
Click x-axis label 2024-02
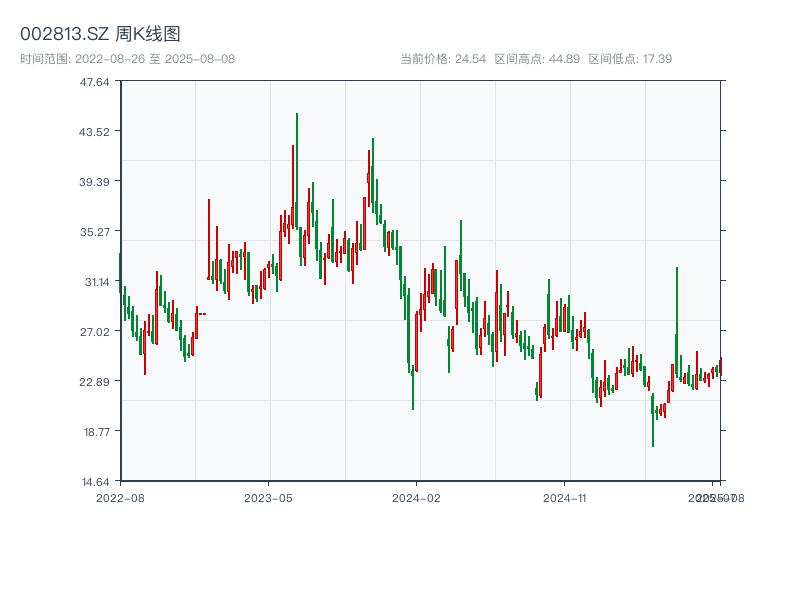[416, 498]
